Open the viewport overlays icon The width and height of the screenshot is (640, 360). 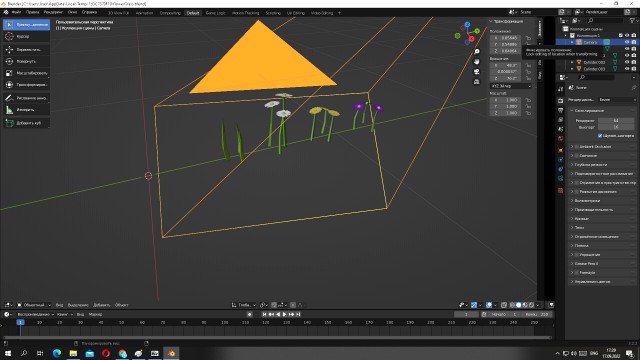pyautogui.click(x=489, y=305)
